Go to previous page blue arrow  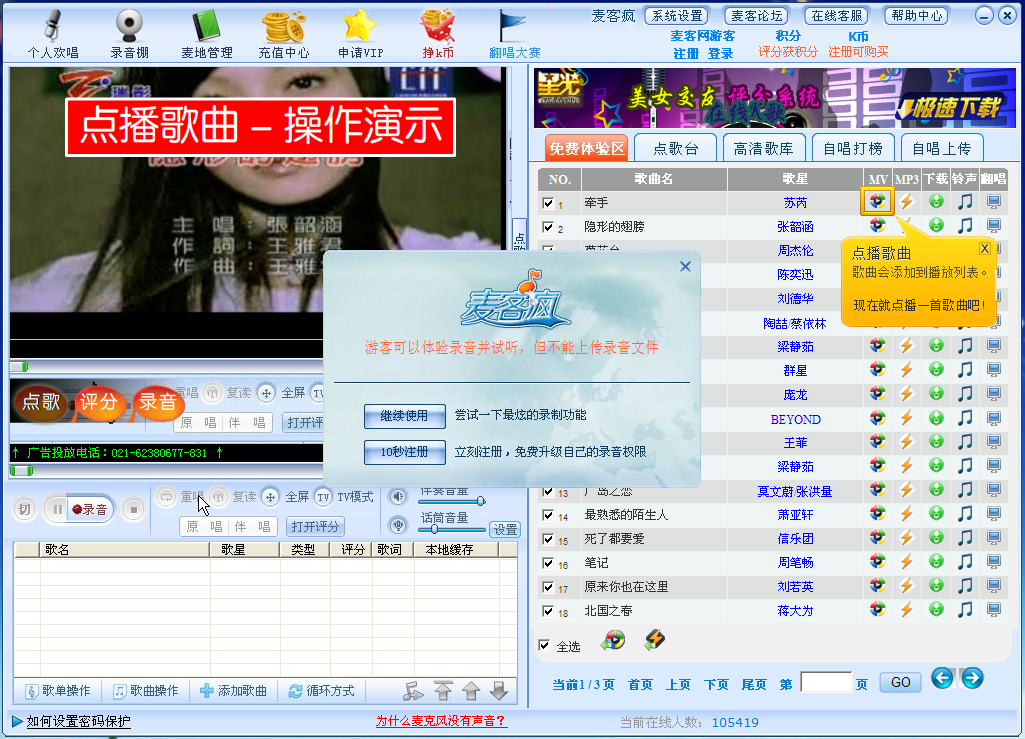pyautogui.click(x=942, y=678)
